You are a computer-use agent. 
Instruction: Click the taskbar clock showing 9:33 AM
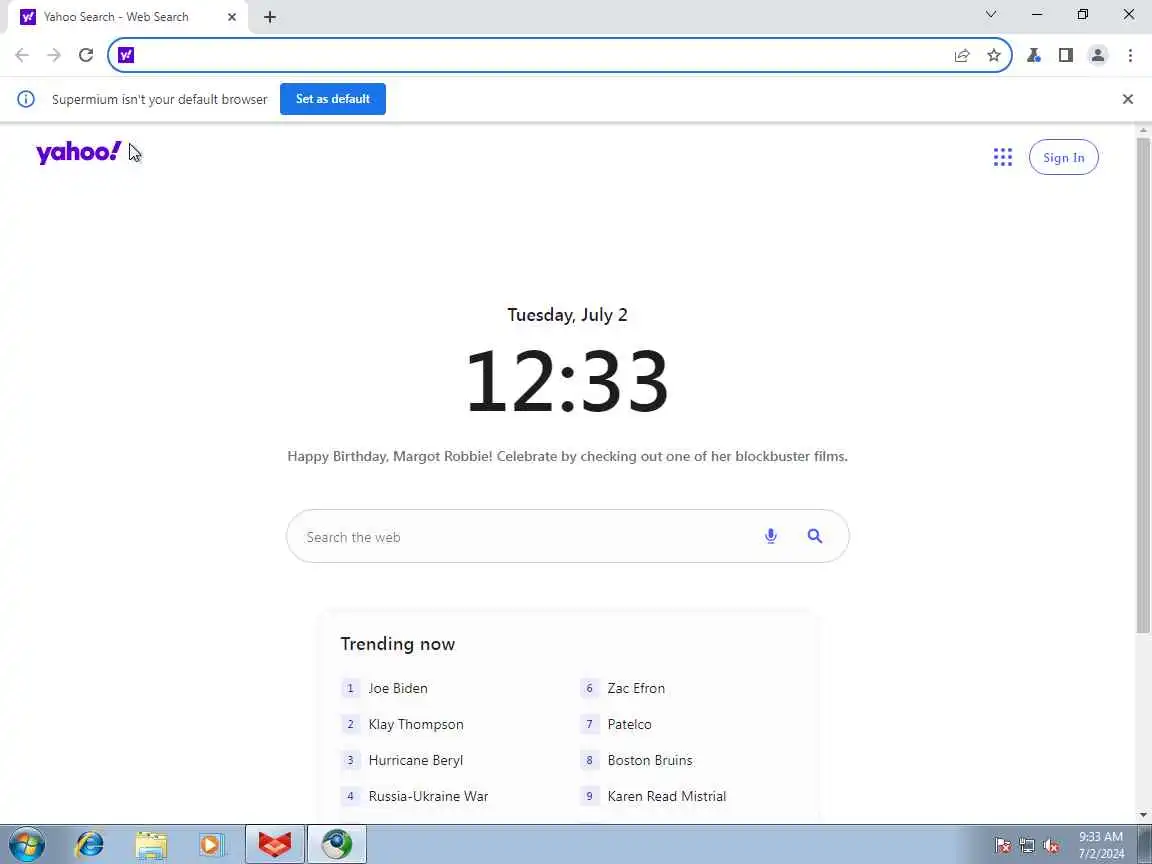tap(1101, 845)
